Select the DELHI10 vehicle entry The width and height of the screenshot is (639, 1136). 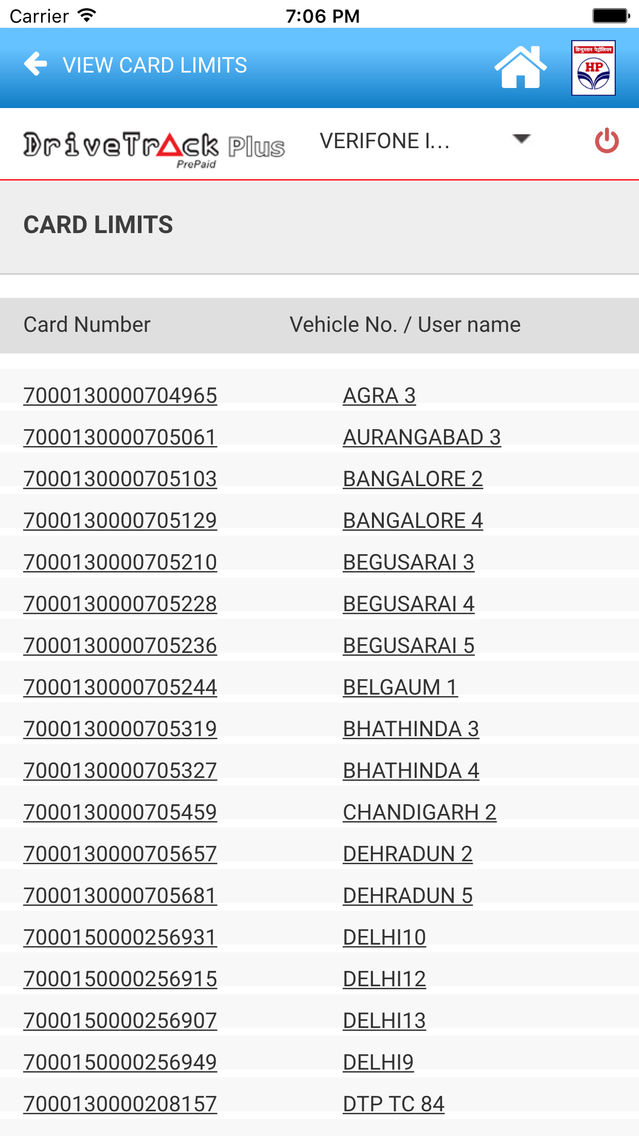[384, 937]
